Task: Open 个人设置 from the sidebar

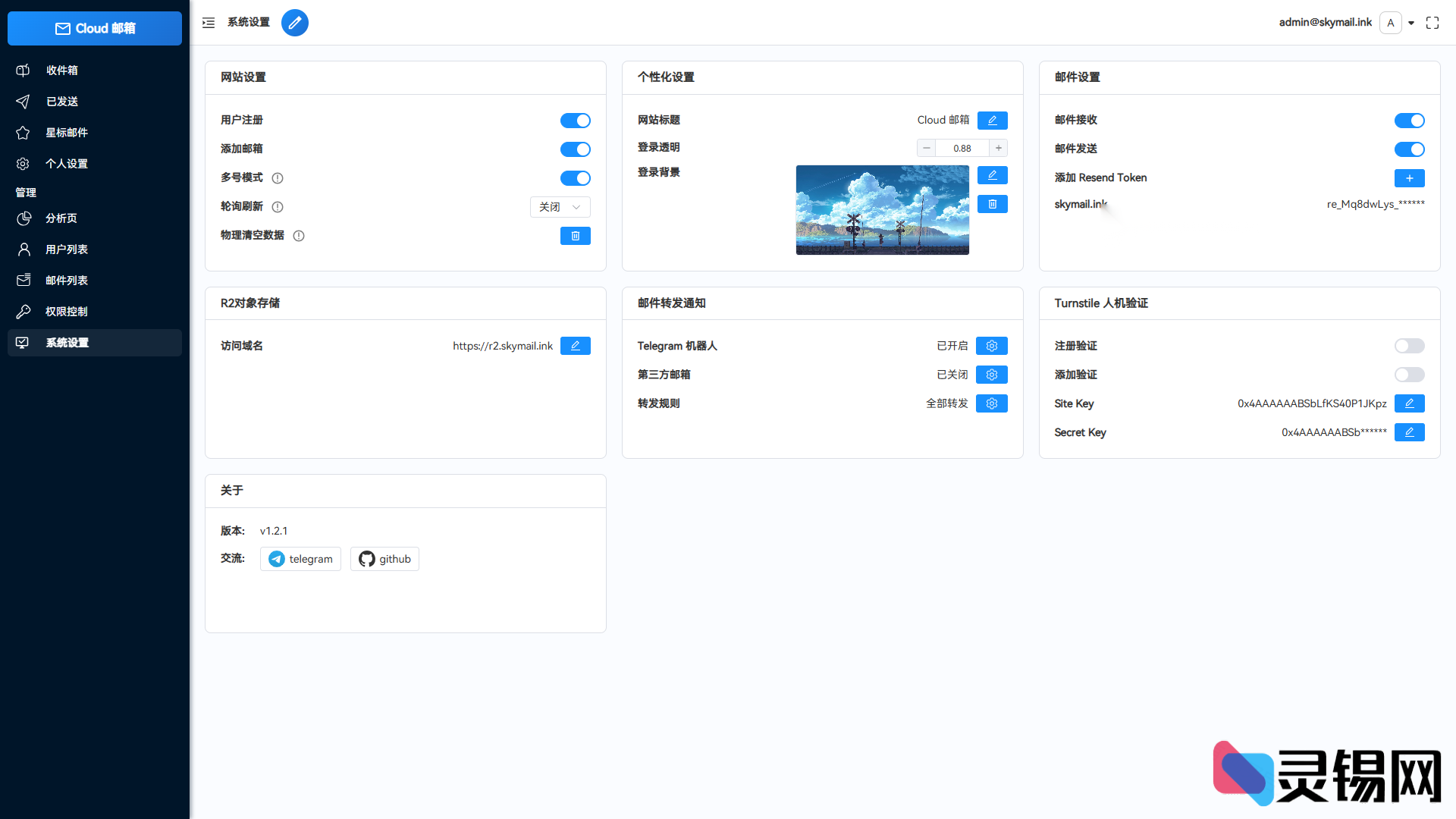Action: click(67, 163)
